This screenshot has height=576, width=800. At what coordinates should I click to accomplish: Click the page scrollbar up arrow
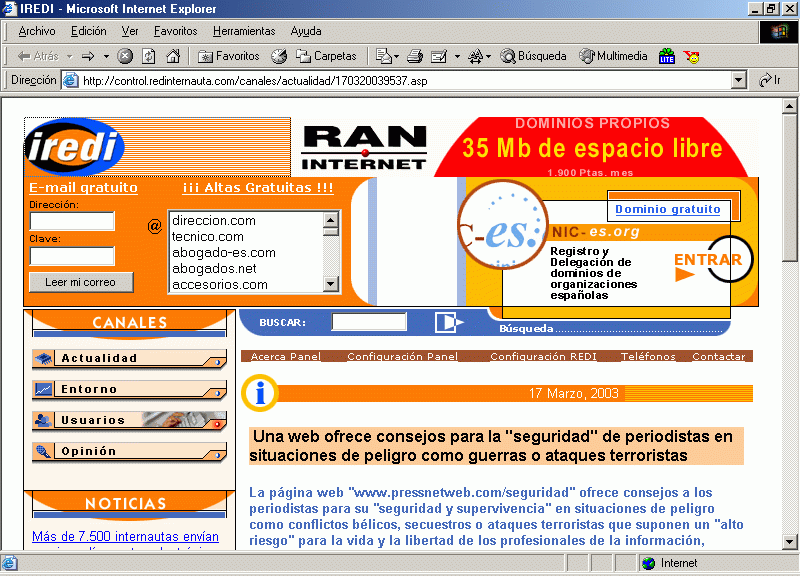(789, 106)
